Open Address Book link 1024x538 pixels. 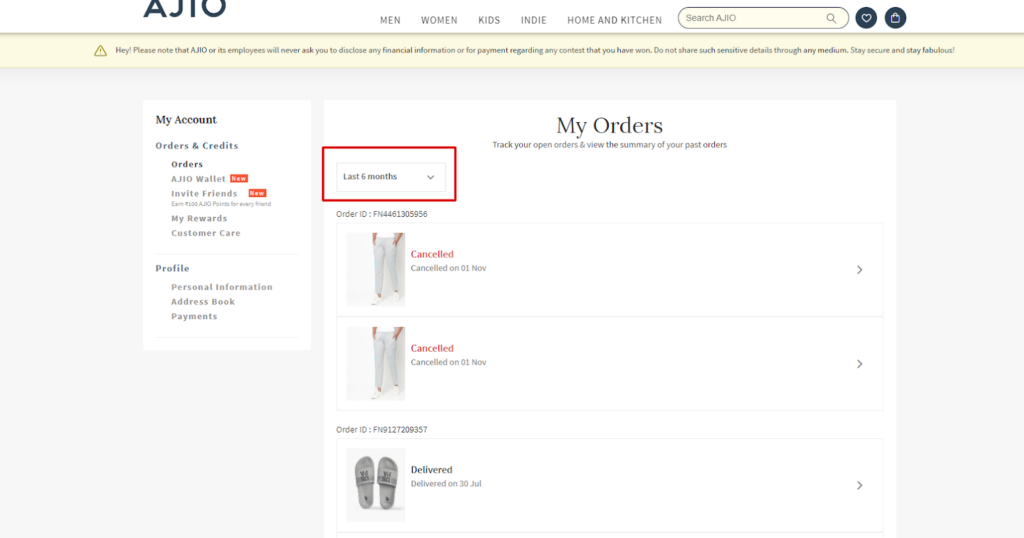tap(203, 302)
